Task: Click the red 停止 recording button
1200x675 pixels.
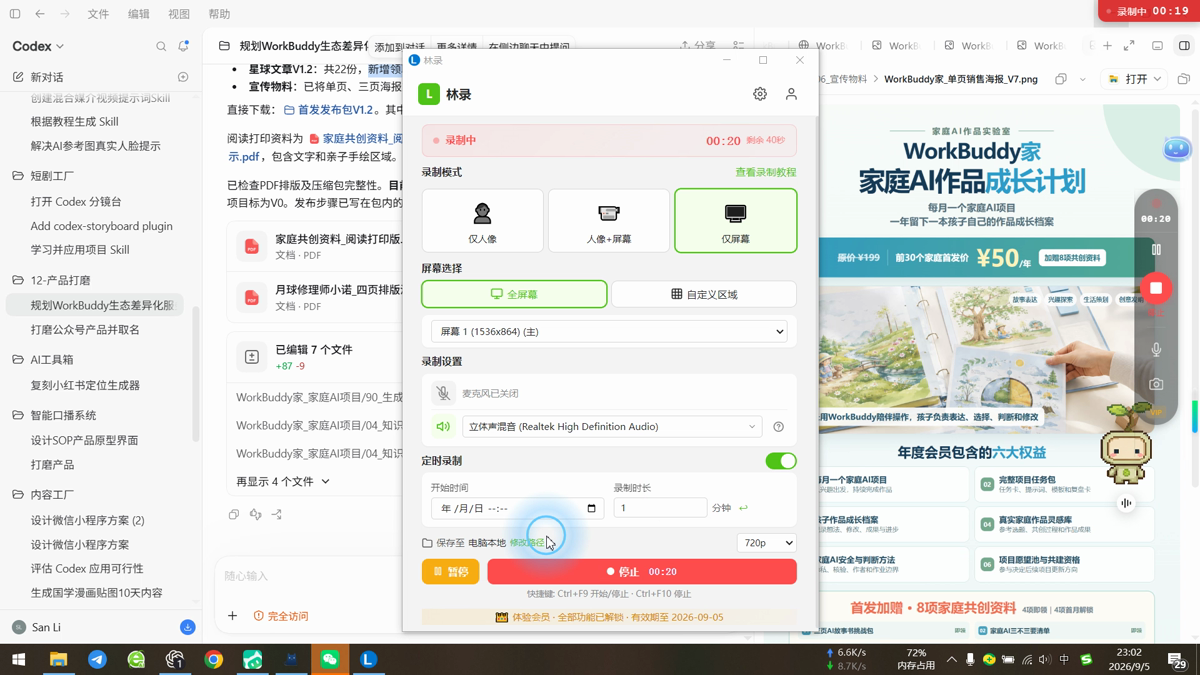Action: [x=642, y=572]
